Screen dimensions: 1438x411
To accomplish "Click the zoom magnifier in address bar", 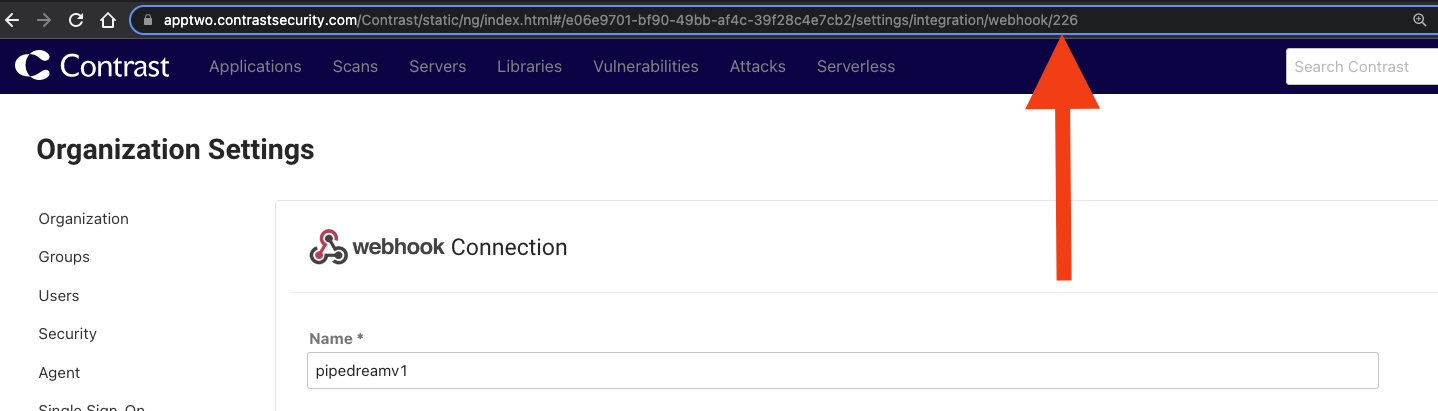I will coord(1419,19).
